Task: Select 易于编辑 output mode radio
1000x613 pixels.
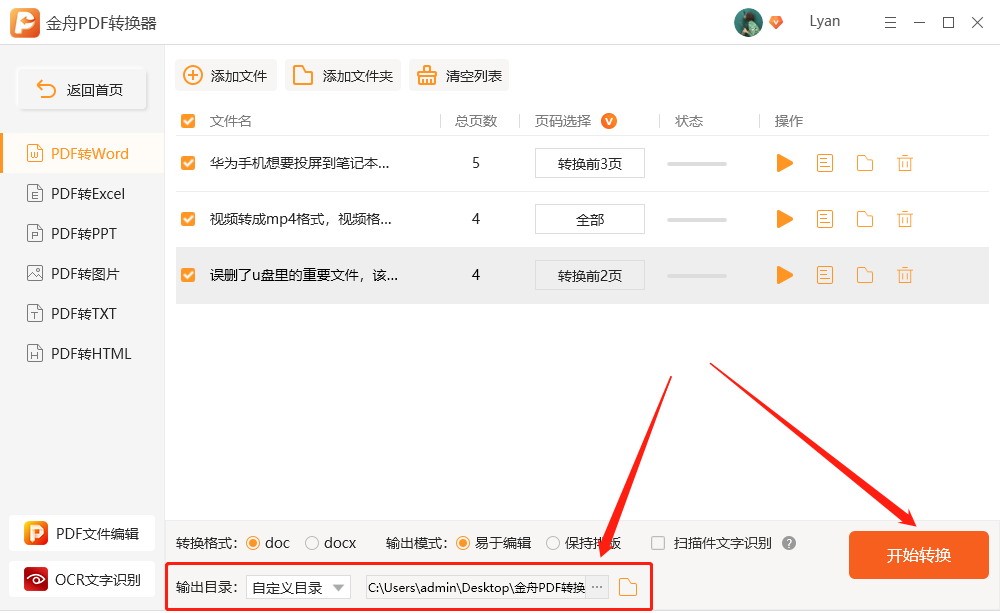Action: [x=463, y=543]
